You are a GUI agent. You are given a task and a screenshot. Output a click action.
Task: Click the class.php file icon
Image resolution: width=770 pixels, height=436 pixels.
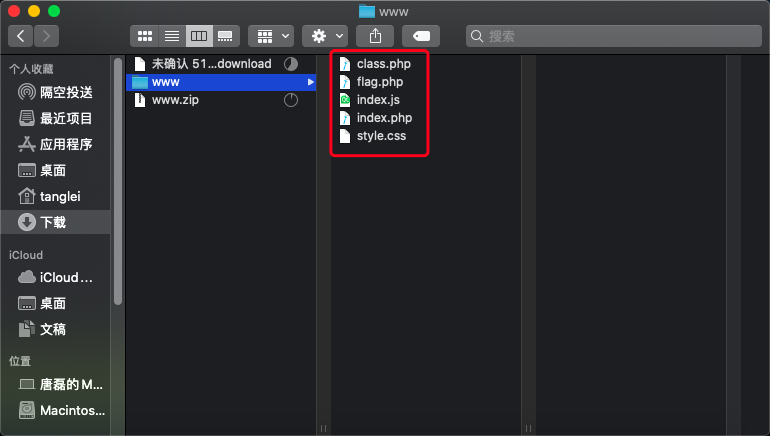click(x=345, y=64)
